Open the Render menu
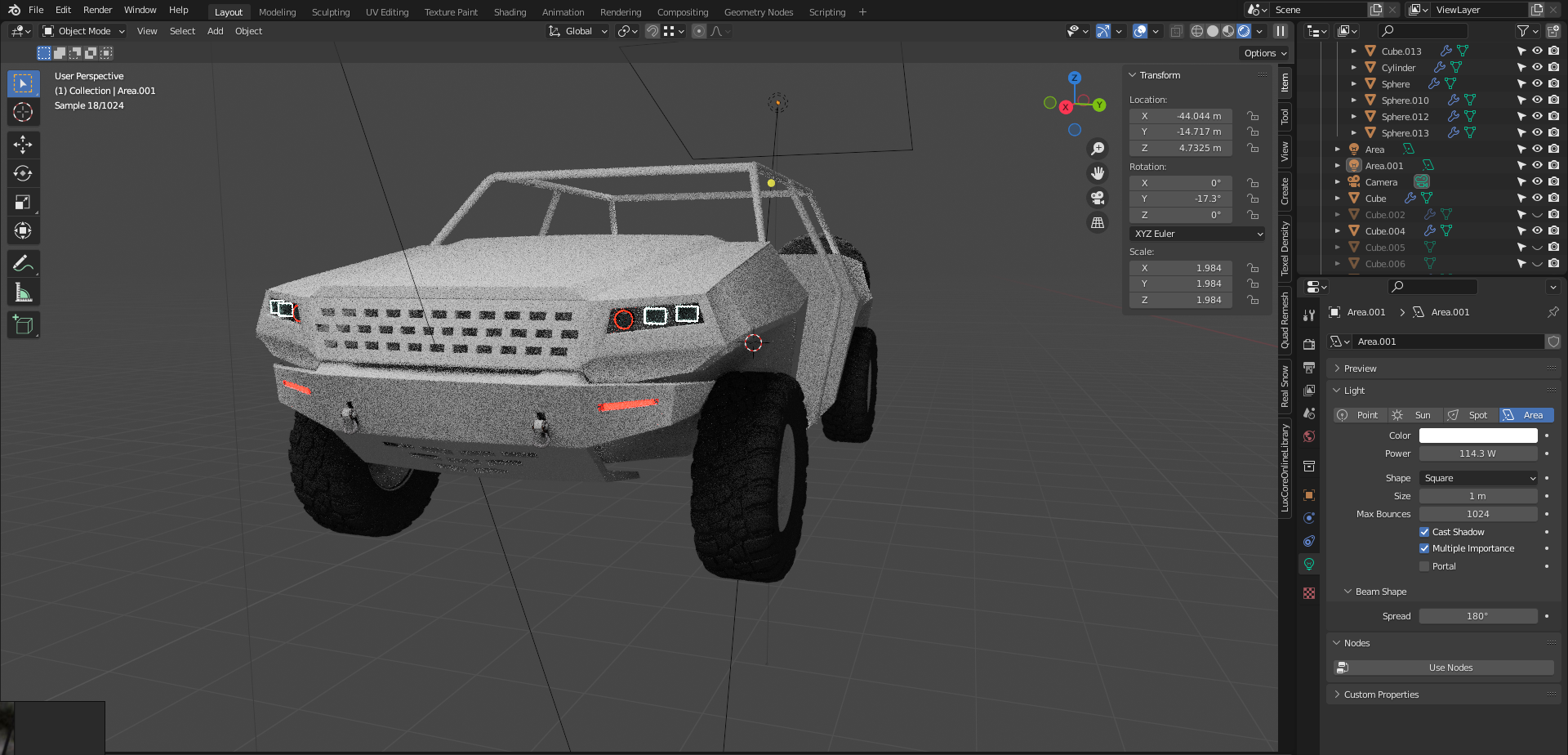This screenshot has height=755, width=1568. [97, 10]
